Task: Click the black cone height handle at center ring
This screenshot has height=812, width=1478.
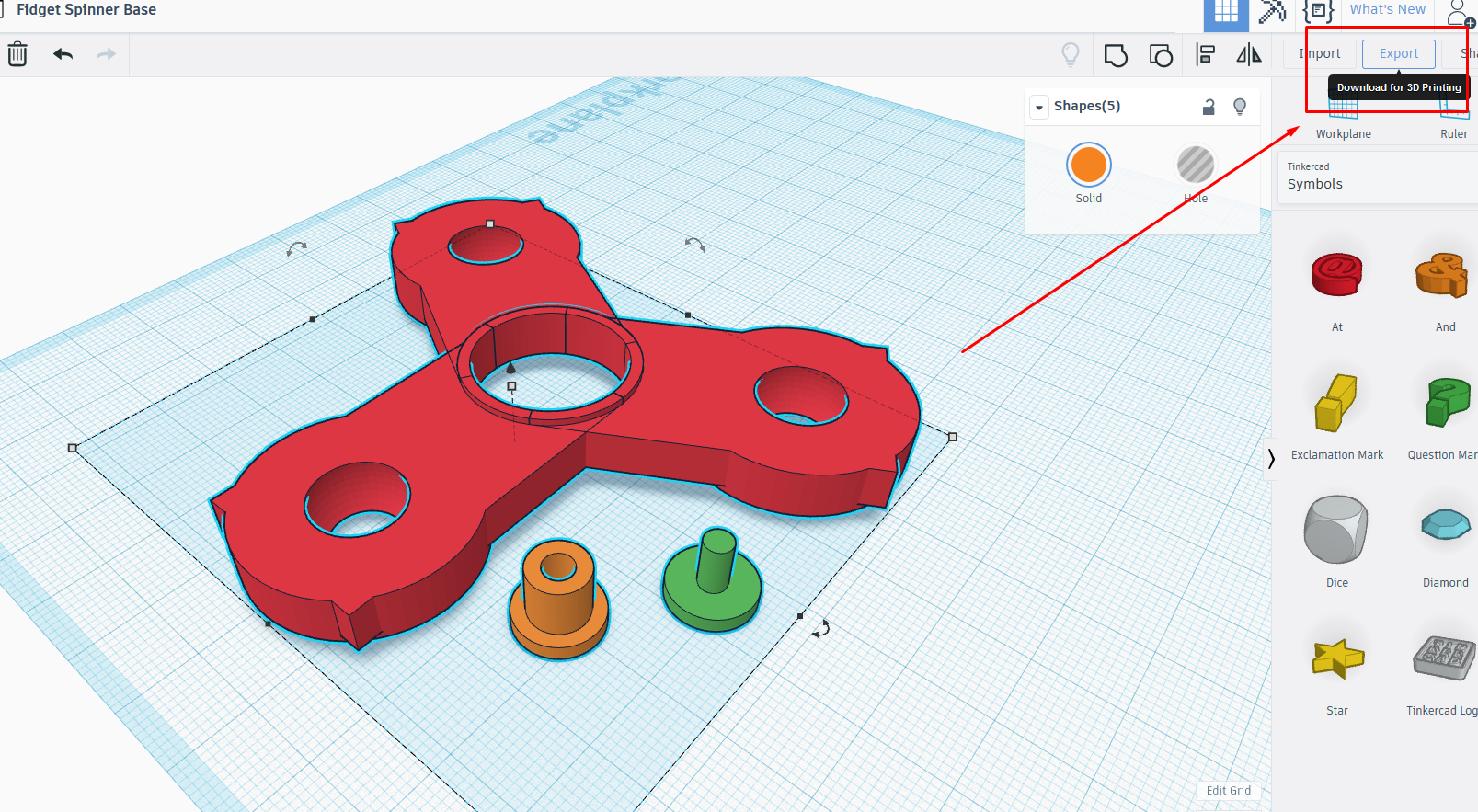Action: tap(511, 369)
